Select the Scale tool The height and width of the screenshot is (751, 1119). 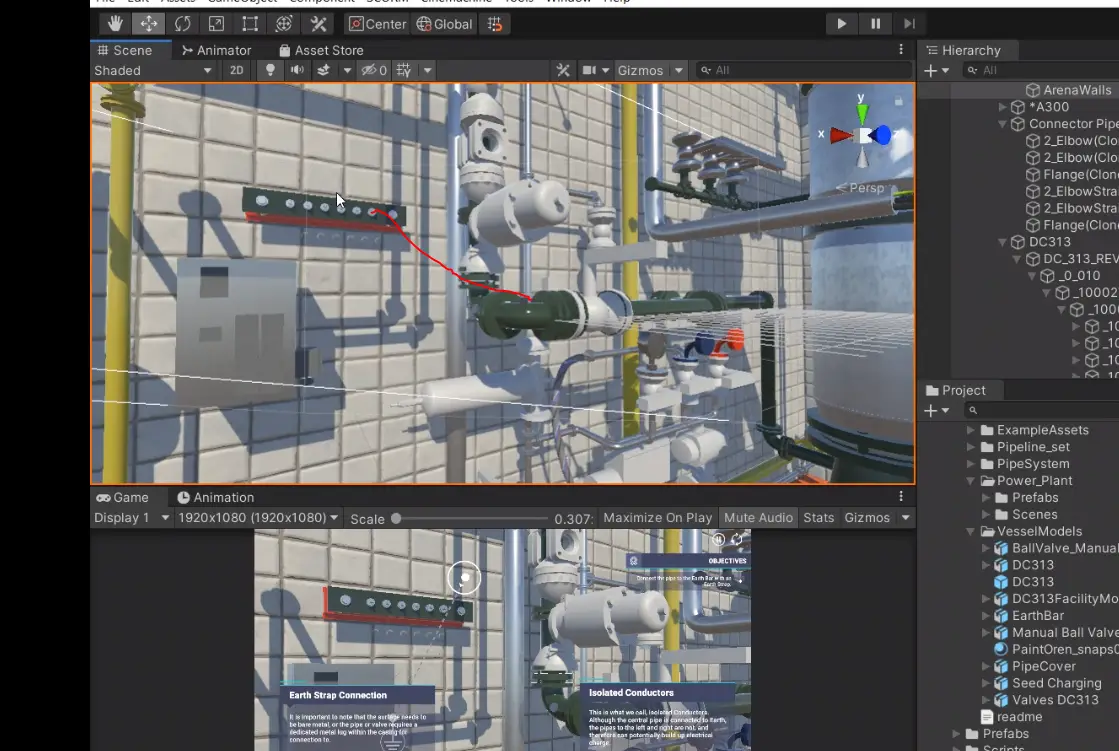tap(216, 24)
